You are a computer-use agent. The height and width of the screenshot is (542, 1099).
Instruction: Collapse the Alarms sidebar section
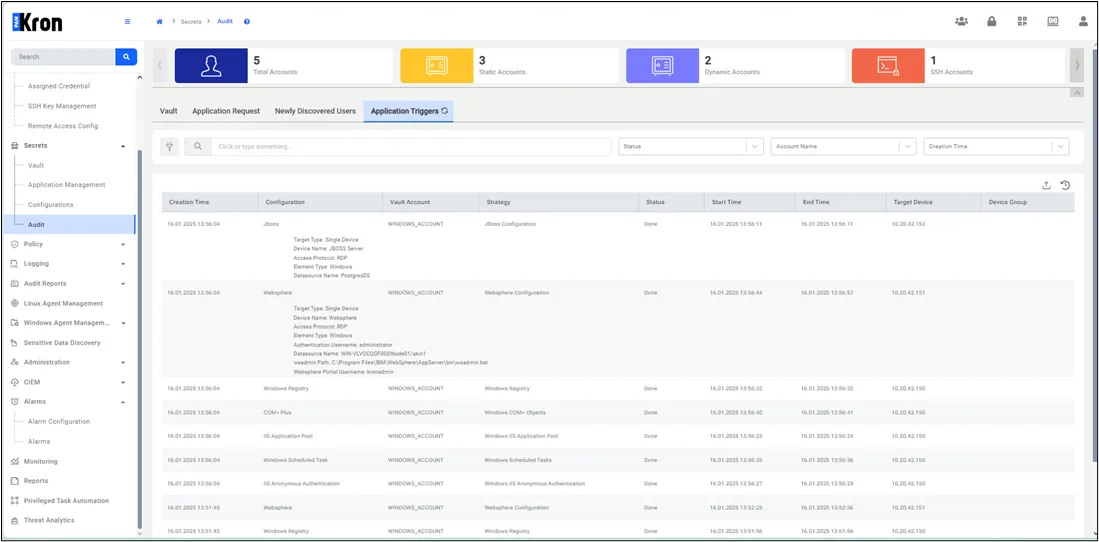click(x=123, y=402)
